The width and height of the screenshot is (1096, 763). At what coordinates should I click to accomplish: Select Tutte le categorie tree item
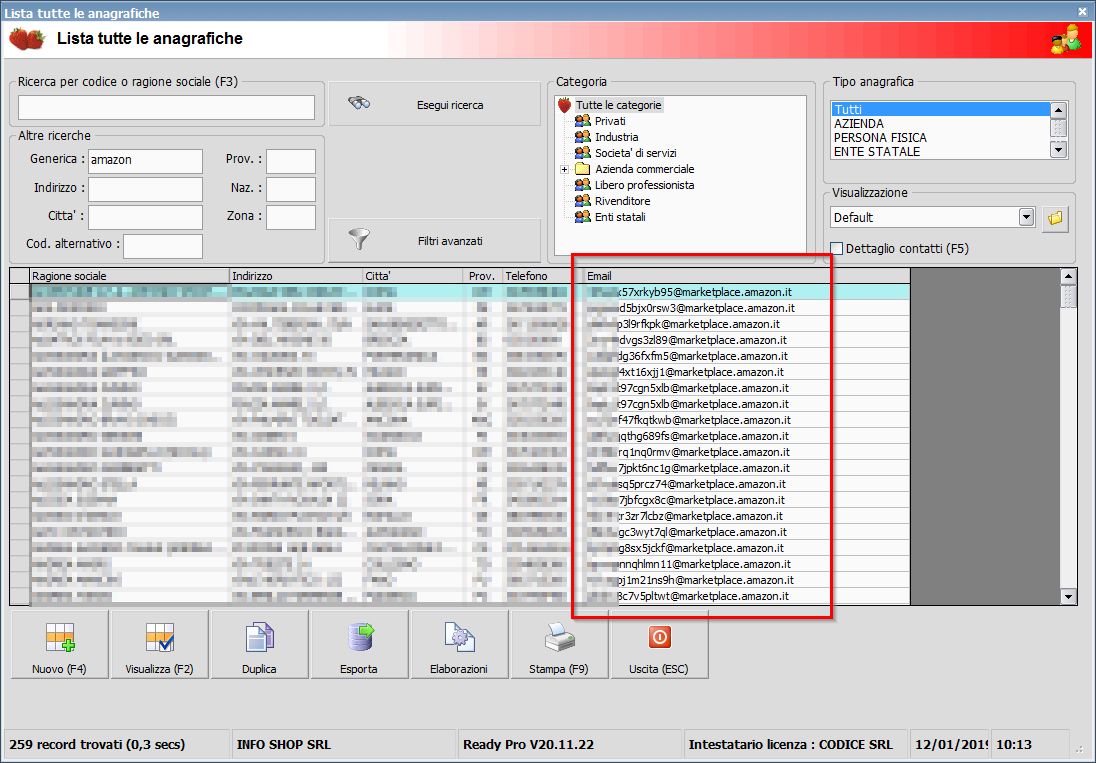click(x=618, y=106)
